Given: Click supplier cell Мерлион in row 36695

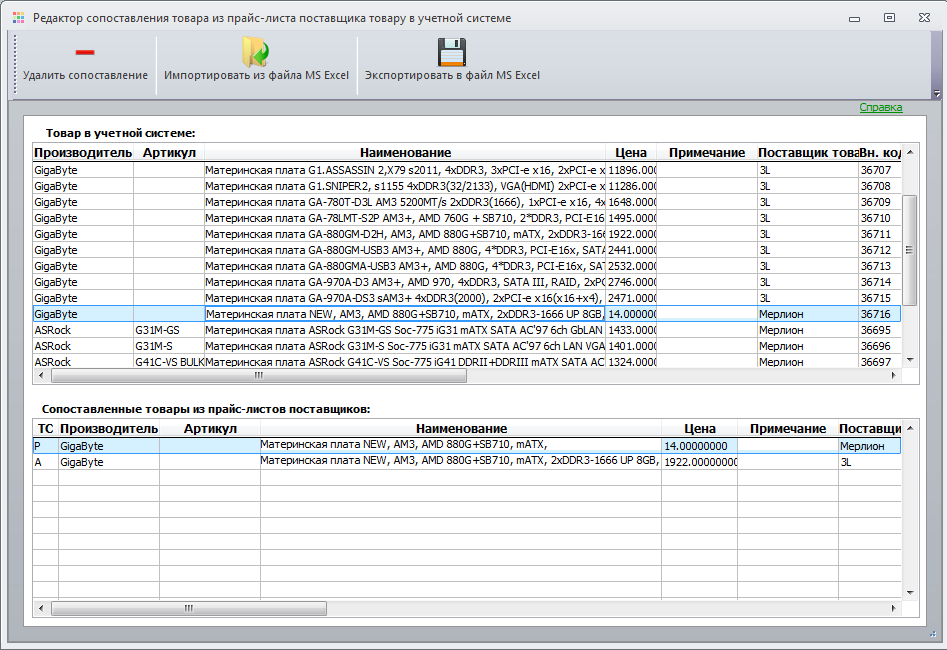Looking at the screenshot, I should (808, 330).
